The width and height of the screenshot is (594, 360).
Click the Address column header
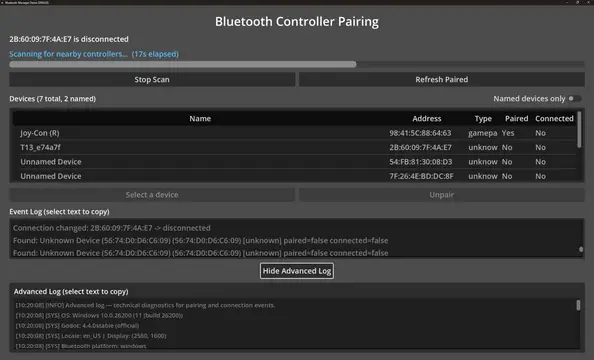[x=427, y=119]
